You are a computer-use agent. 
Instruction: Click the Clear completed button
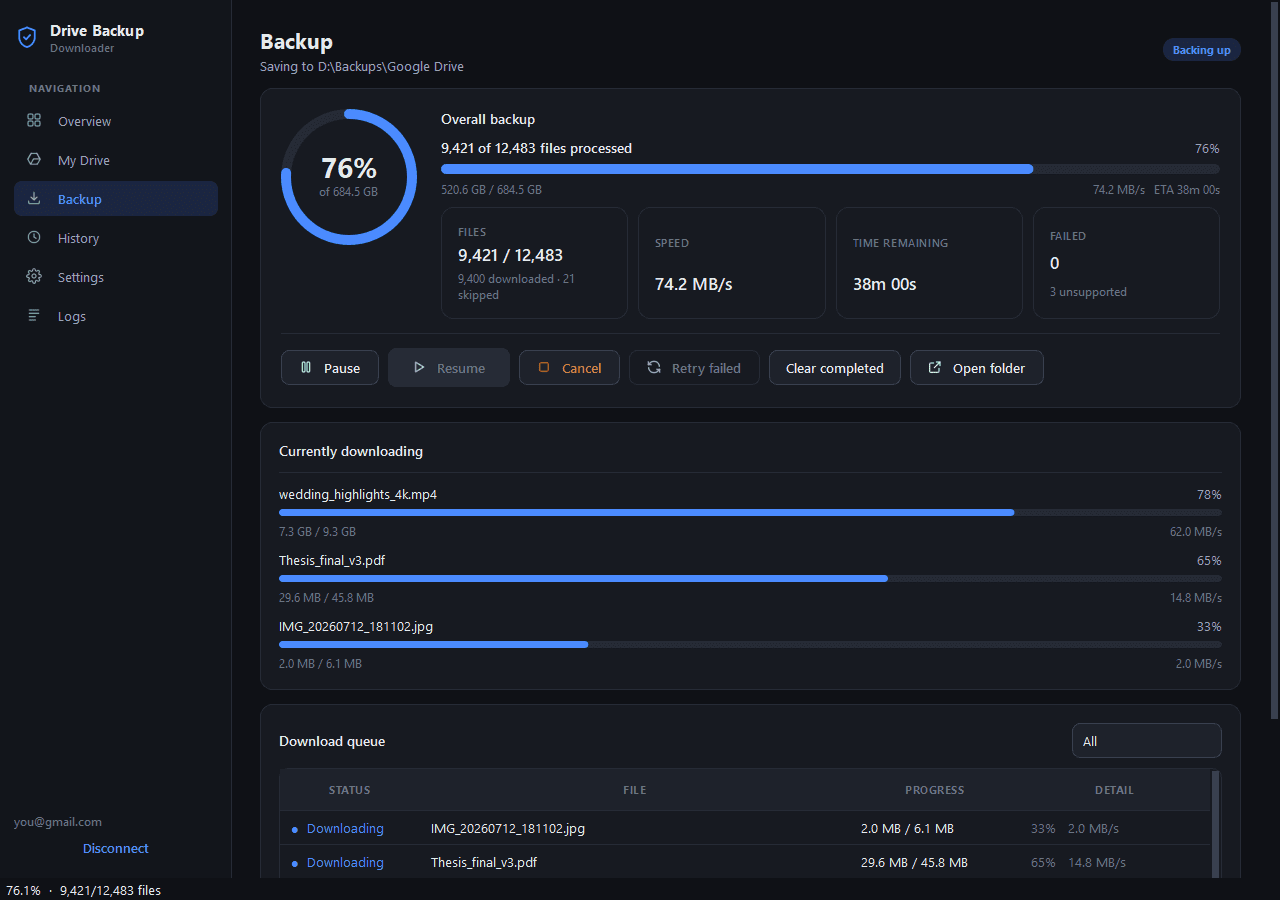835,368
